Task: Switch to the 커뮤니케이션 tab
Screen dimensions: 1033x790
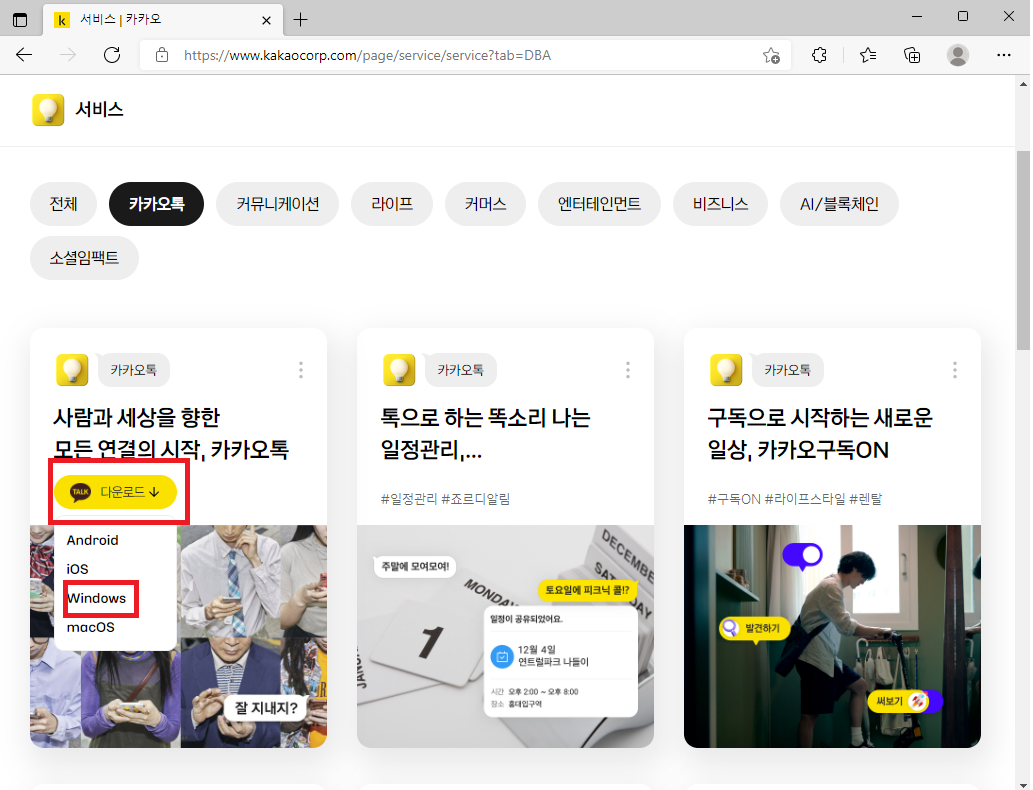Action: 277,204
